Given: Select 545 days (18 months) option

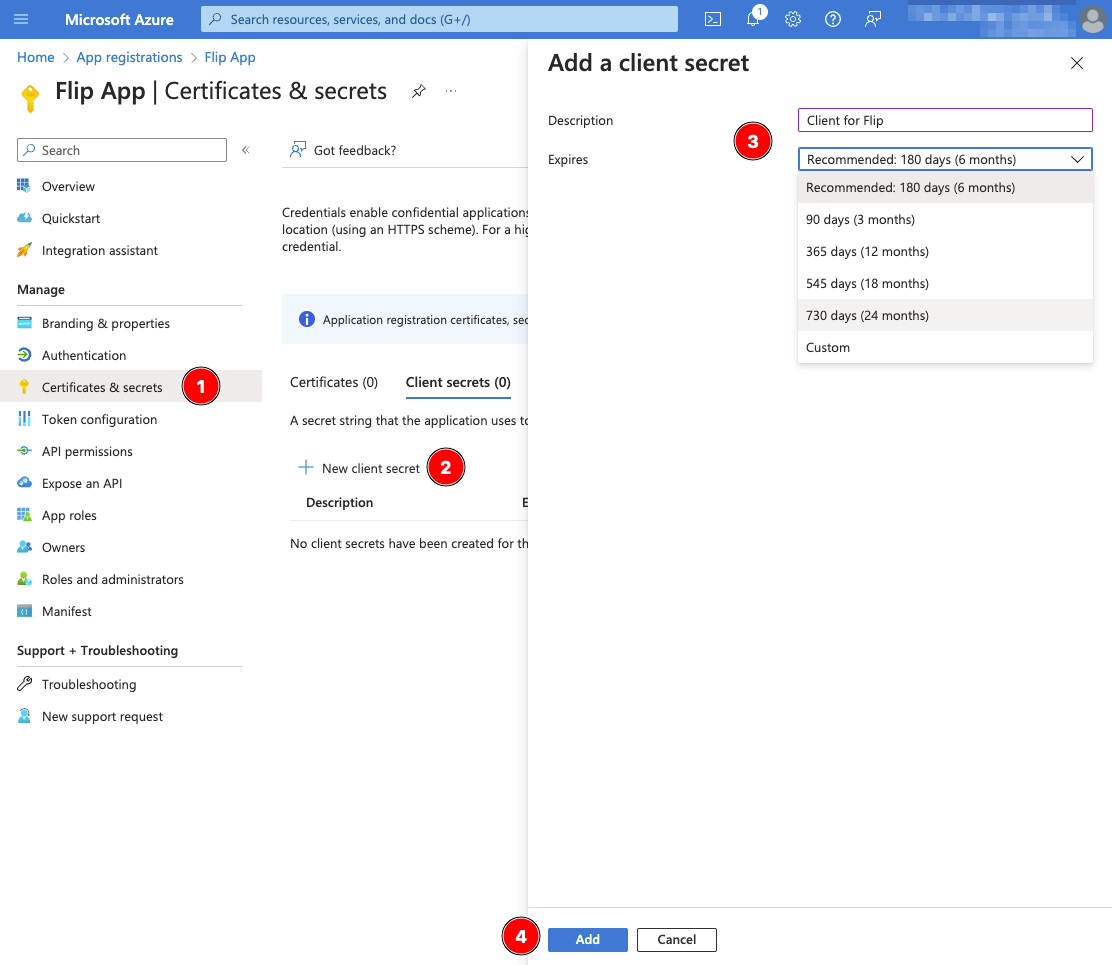Looking at the screenshot, I should pos(945,283).
